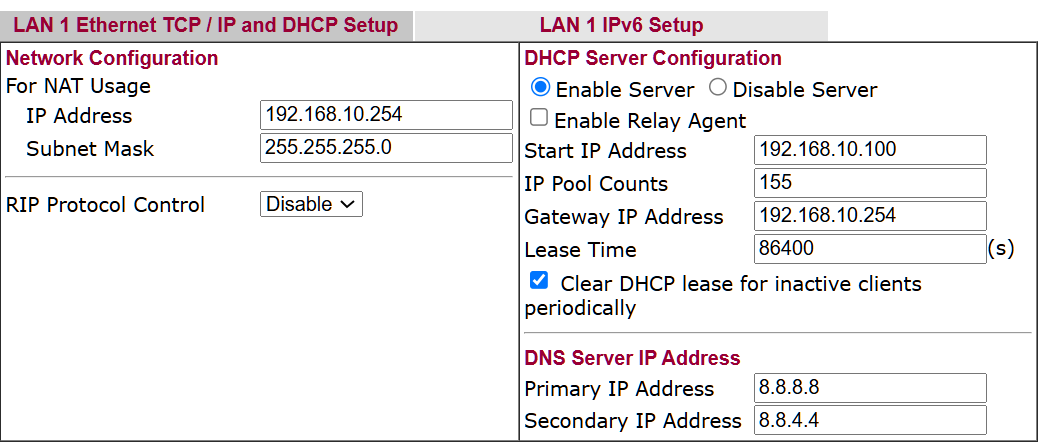The height and width of the screenshot is (447, 1039).
Task: Select the LAN 1 Ethernet TCP/IP and DHCP tab
Action: 206,25
